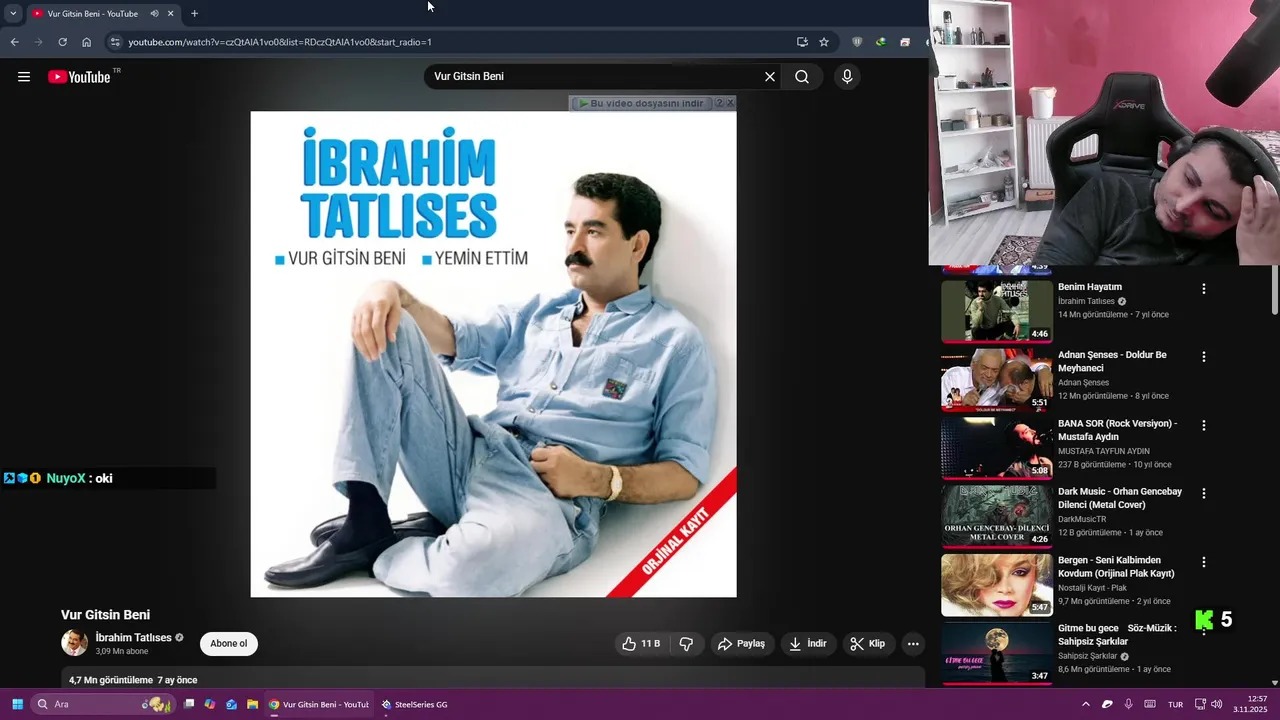The height and width of the screenshot is (720, 1280).
Task: Click Sahipsiz Şarkılar channel name
Action: (1087, 656)
